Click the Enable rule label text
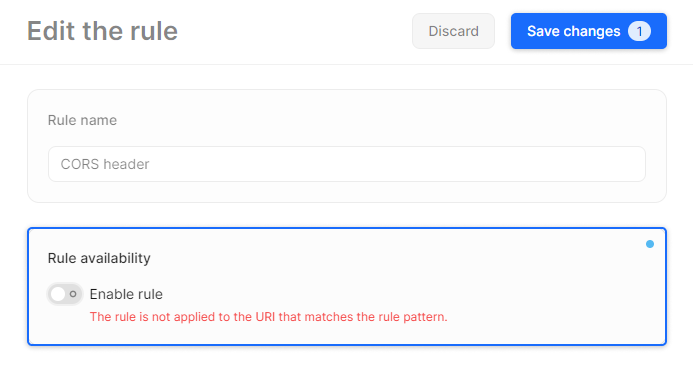This screenshot has width=693, height=371. click(x=126, y=294)
